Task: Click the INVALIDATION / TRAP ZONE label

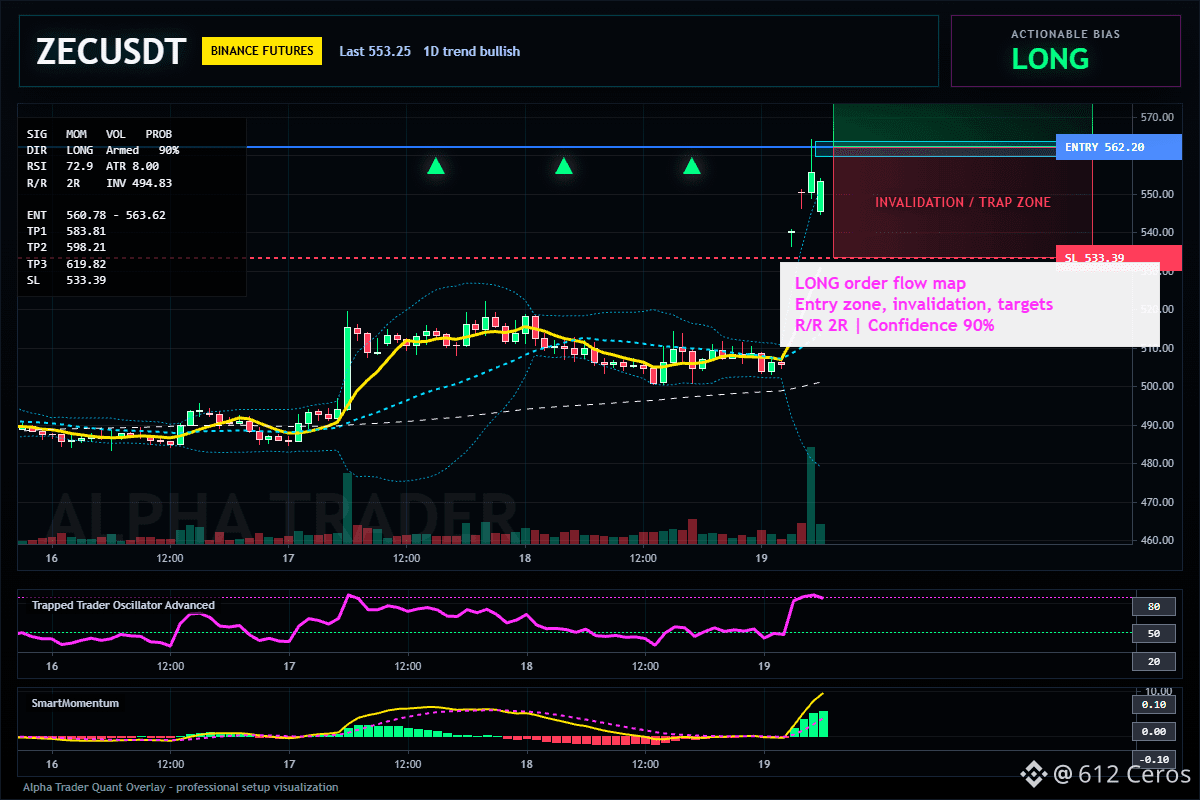Action: pos(963,202)
